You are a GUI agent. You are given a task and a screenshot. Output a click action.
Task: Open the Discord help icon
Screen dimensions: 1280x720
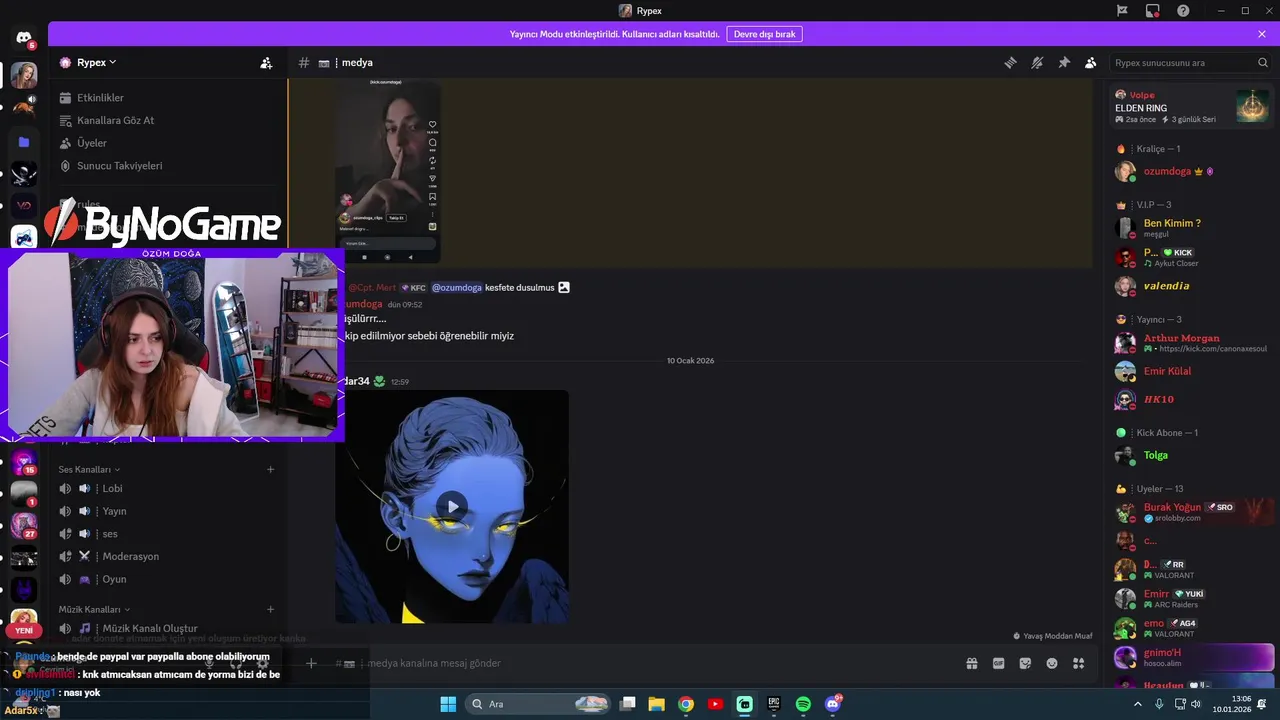1183,11
